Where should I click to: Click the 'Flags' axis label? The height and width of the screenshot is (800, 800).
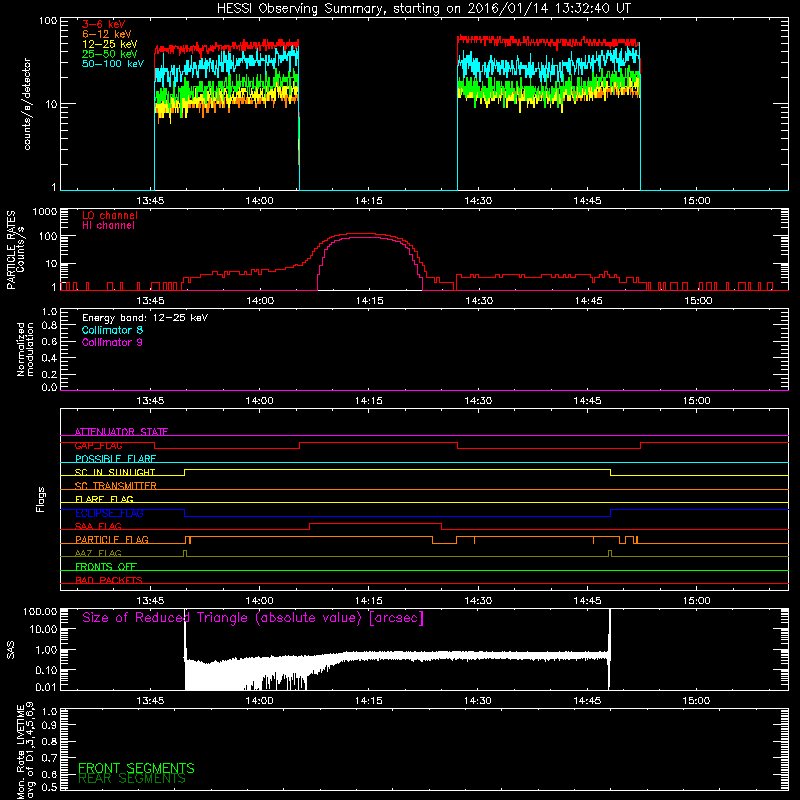pos(40,500)
